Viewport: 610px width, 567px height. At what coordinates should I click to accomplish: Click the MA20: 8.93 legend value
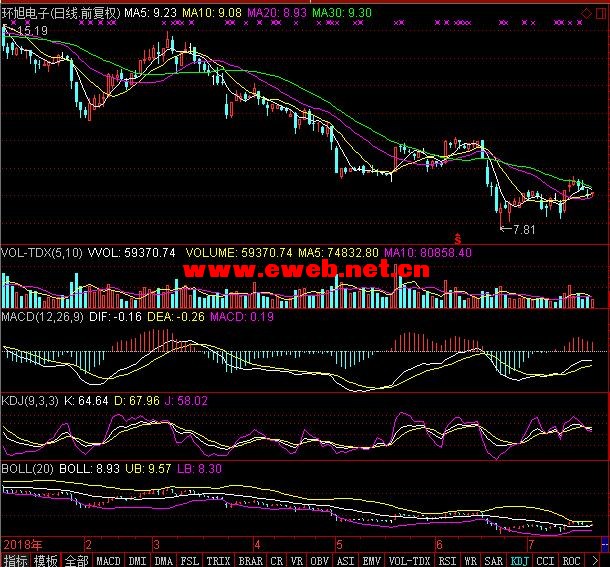tap(277, 13)
